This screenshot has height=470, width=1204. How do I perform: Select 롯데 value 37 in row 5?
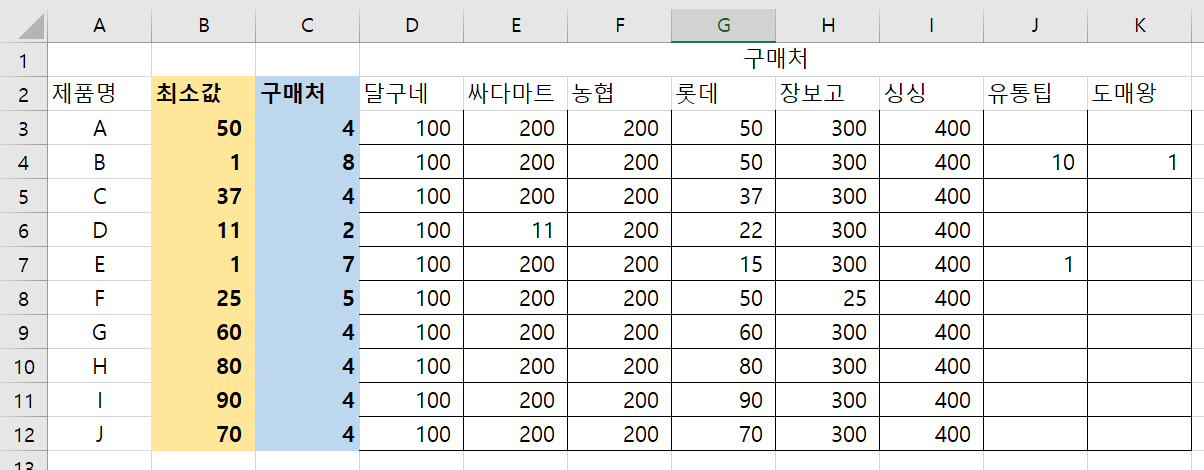click(723, 196)
